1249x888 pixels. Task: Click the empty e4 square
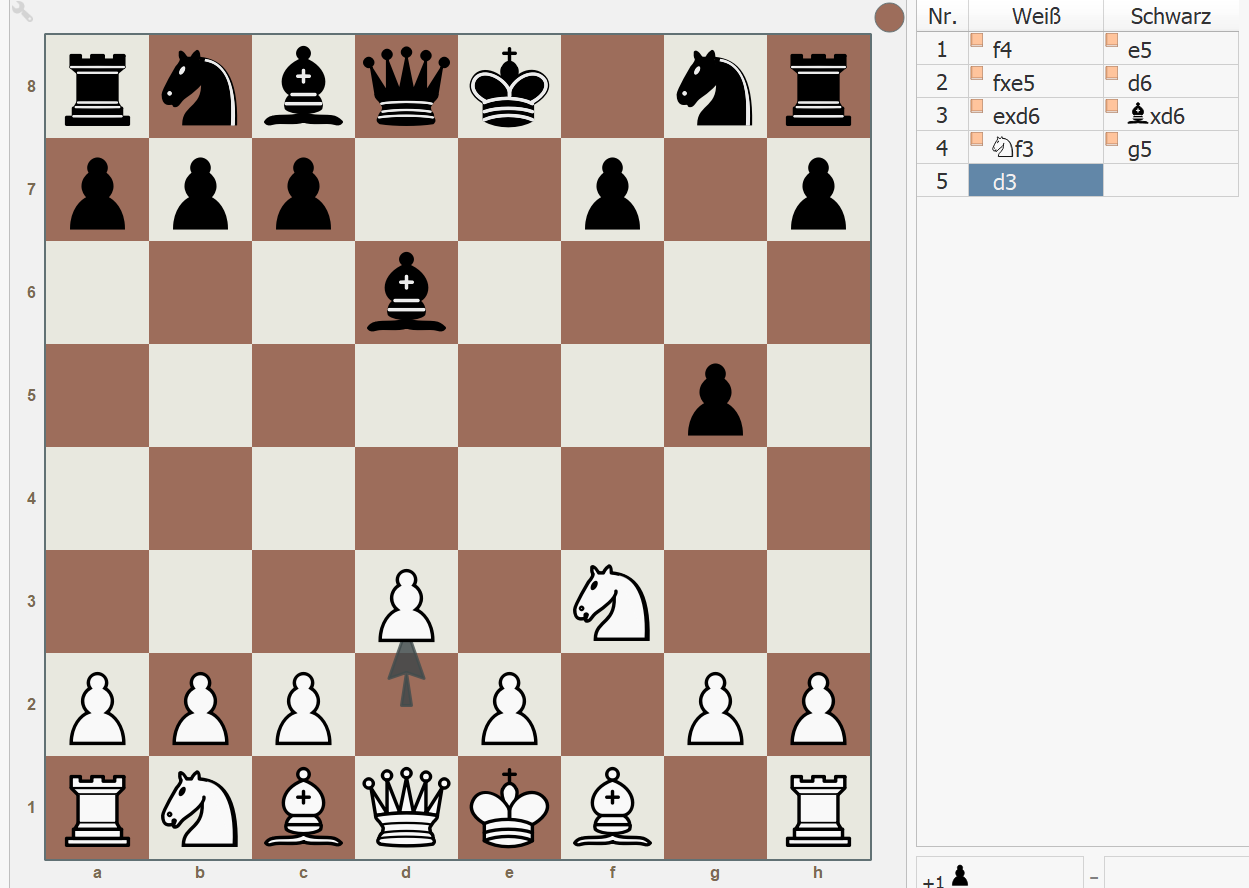coord(509,499)
